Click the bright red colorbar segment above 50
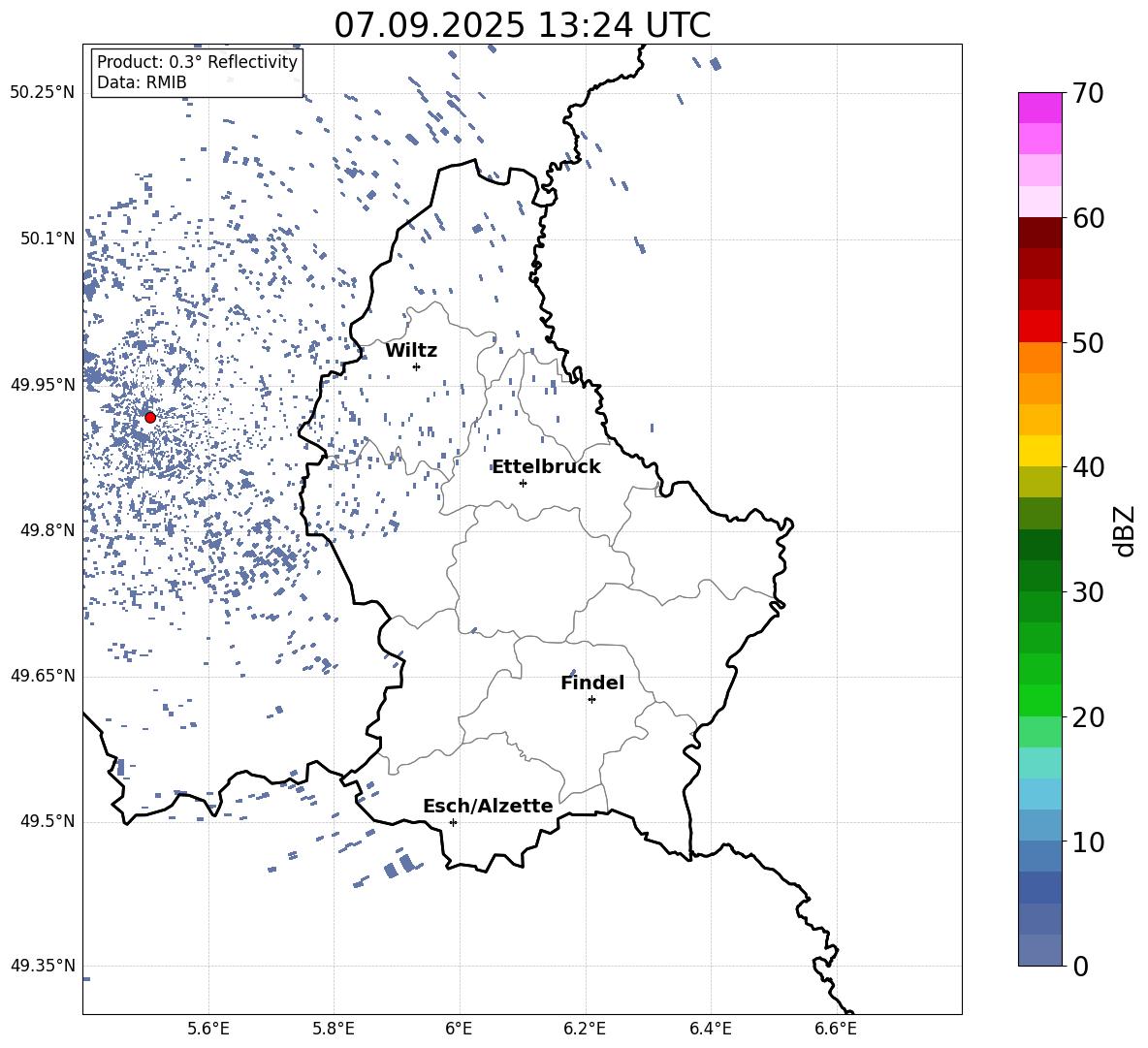Image resolution: width=1148 pixels, height=1048 pixels. pos(1039,327)
